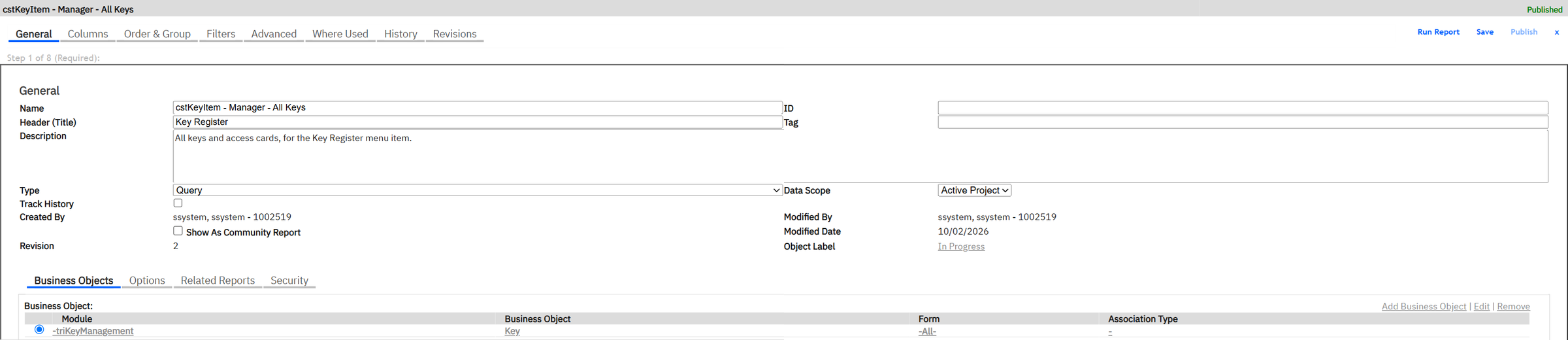
Task: Click the Remove business object link
Action: coord(1513,307)
